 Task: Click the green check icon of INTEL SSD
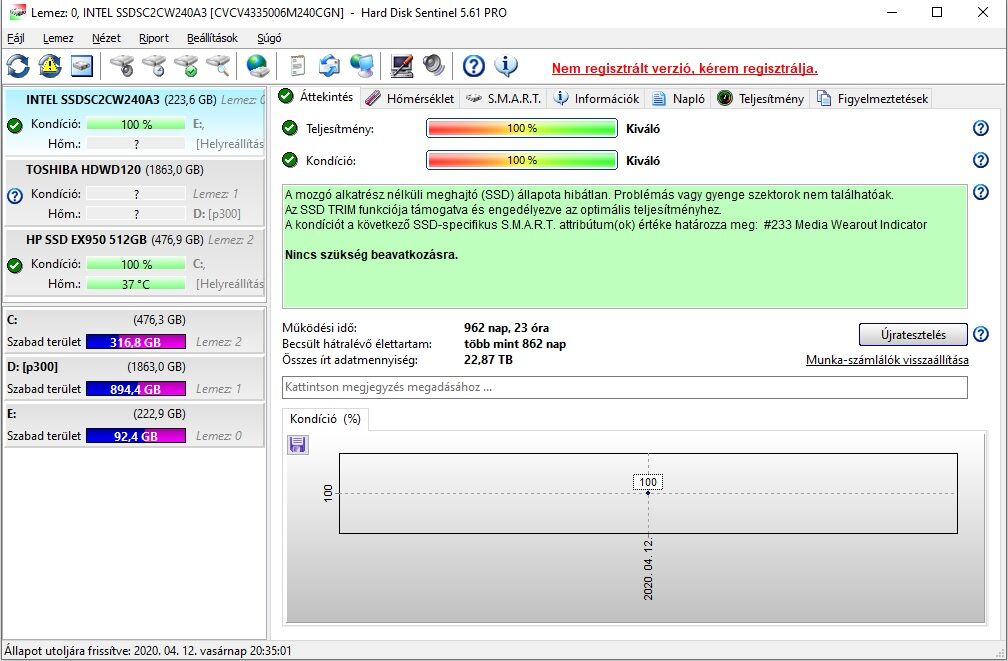(15, 125)
